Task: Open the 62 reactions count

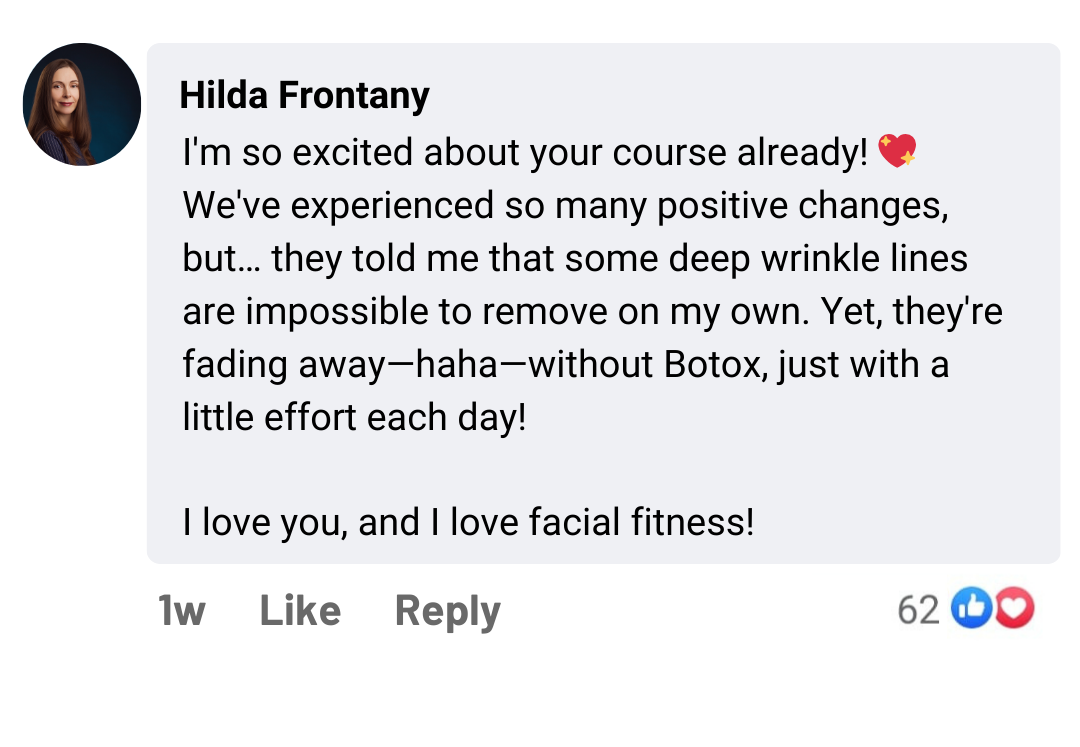Action: (918, 608)
